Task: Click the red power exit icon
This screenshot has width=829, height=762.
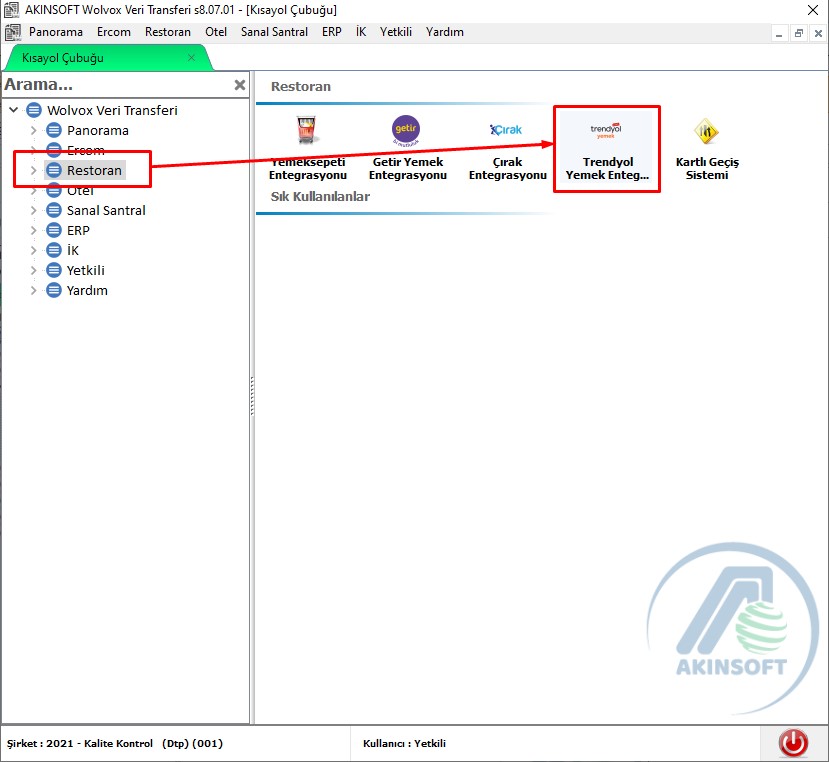Action: pos(793,742)
